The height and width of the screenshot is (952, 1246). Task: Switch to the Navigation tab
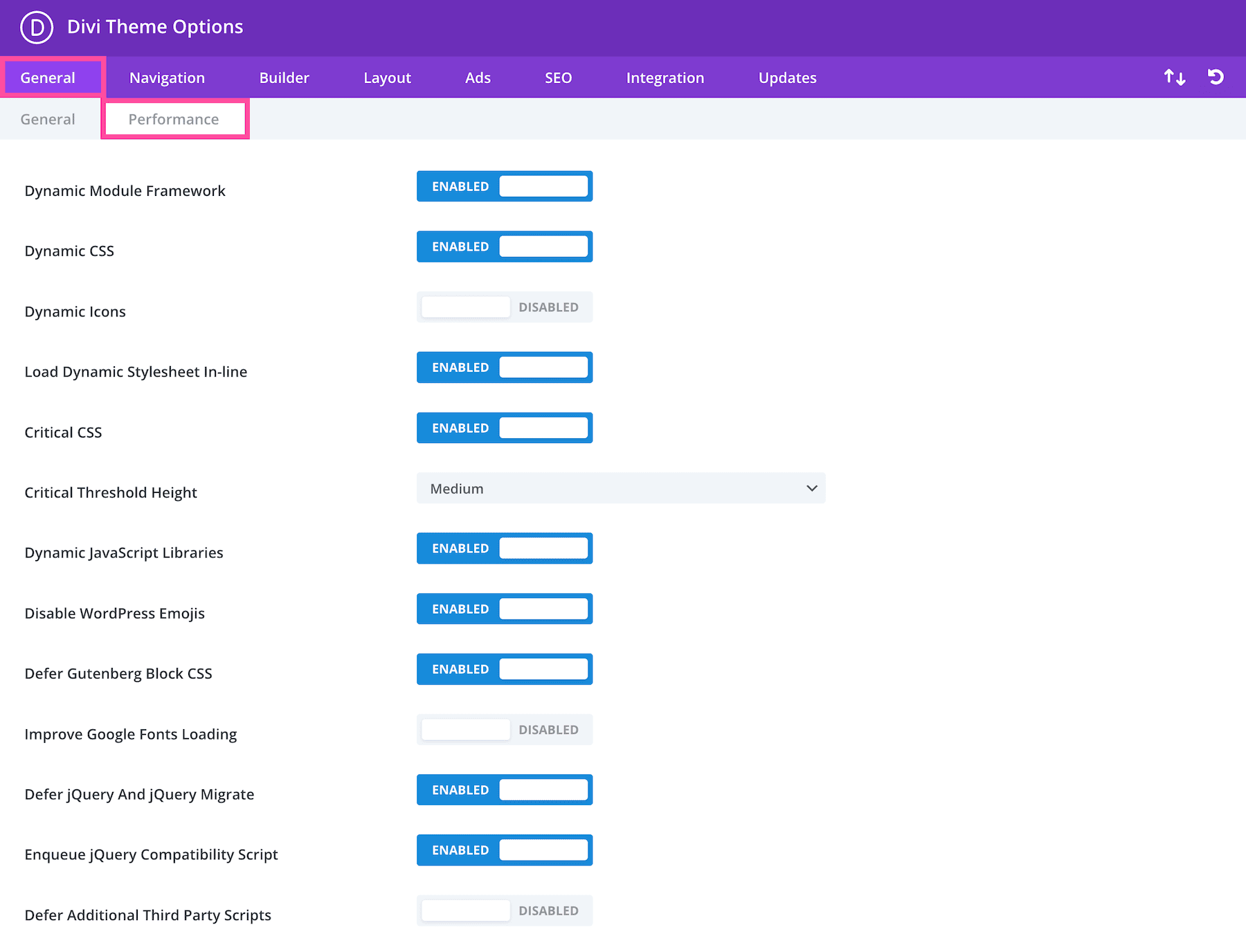pyautogui.click(x=167, y=78)
